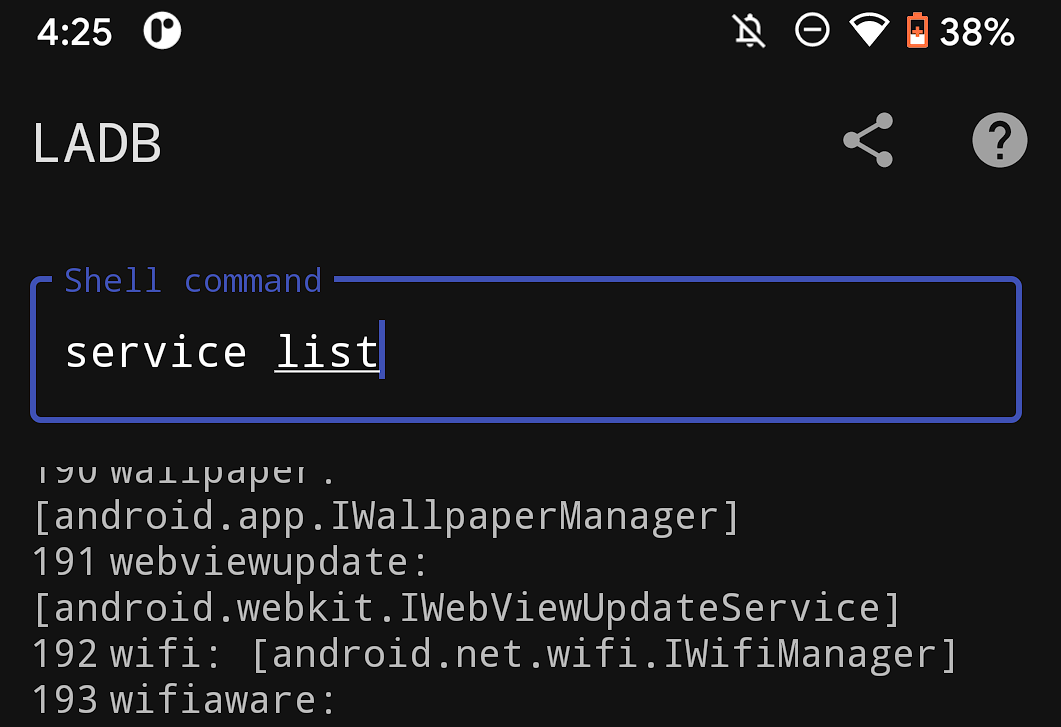The height and width of the screenshot is (727, 1061).
Task: Tap the "192 wifi" IWifiManager output line
Action: coord(495,653)
